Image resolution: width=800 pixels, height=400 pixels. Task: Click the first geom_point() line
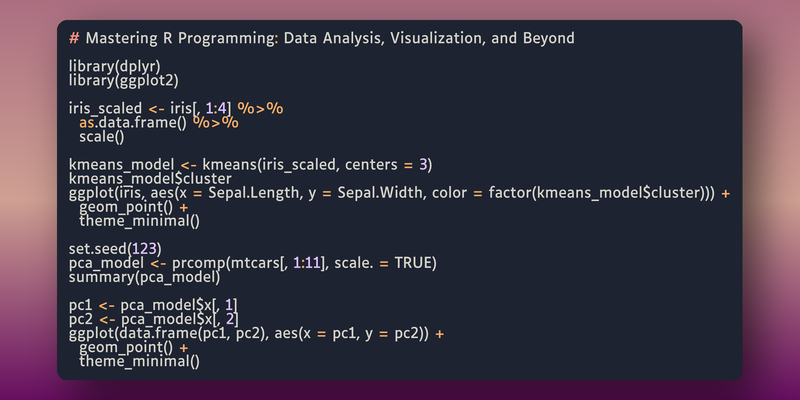(x=133, y=208)
